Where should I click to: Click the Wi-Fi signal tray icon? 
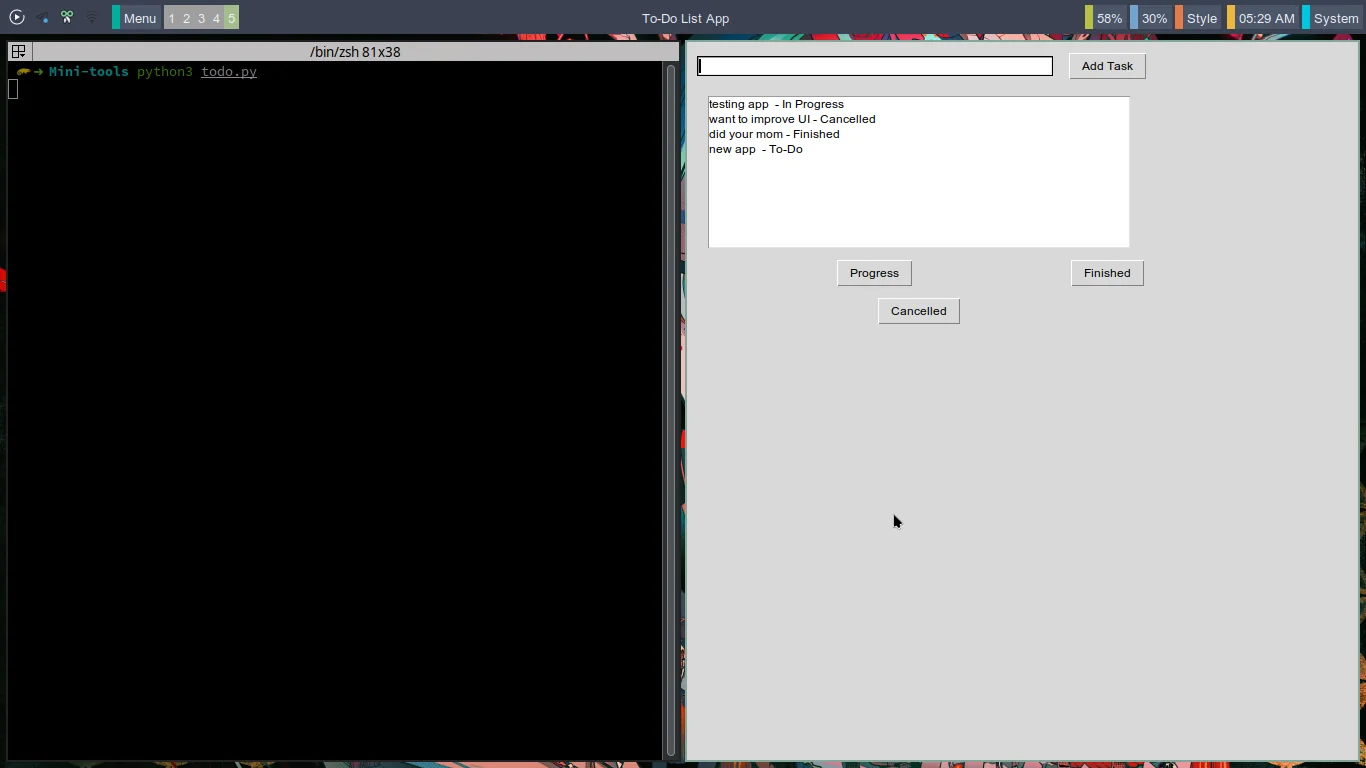pyautogui.click(x=91, y=17)
